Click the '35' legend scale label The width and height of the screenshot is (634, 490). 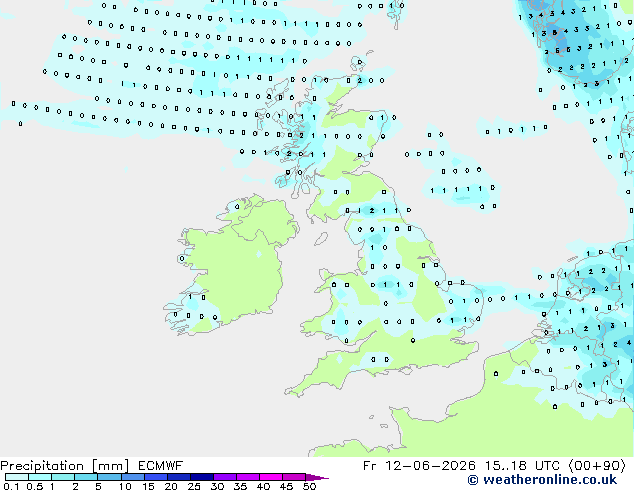[240, 486]
